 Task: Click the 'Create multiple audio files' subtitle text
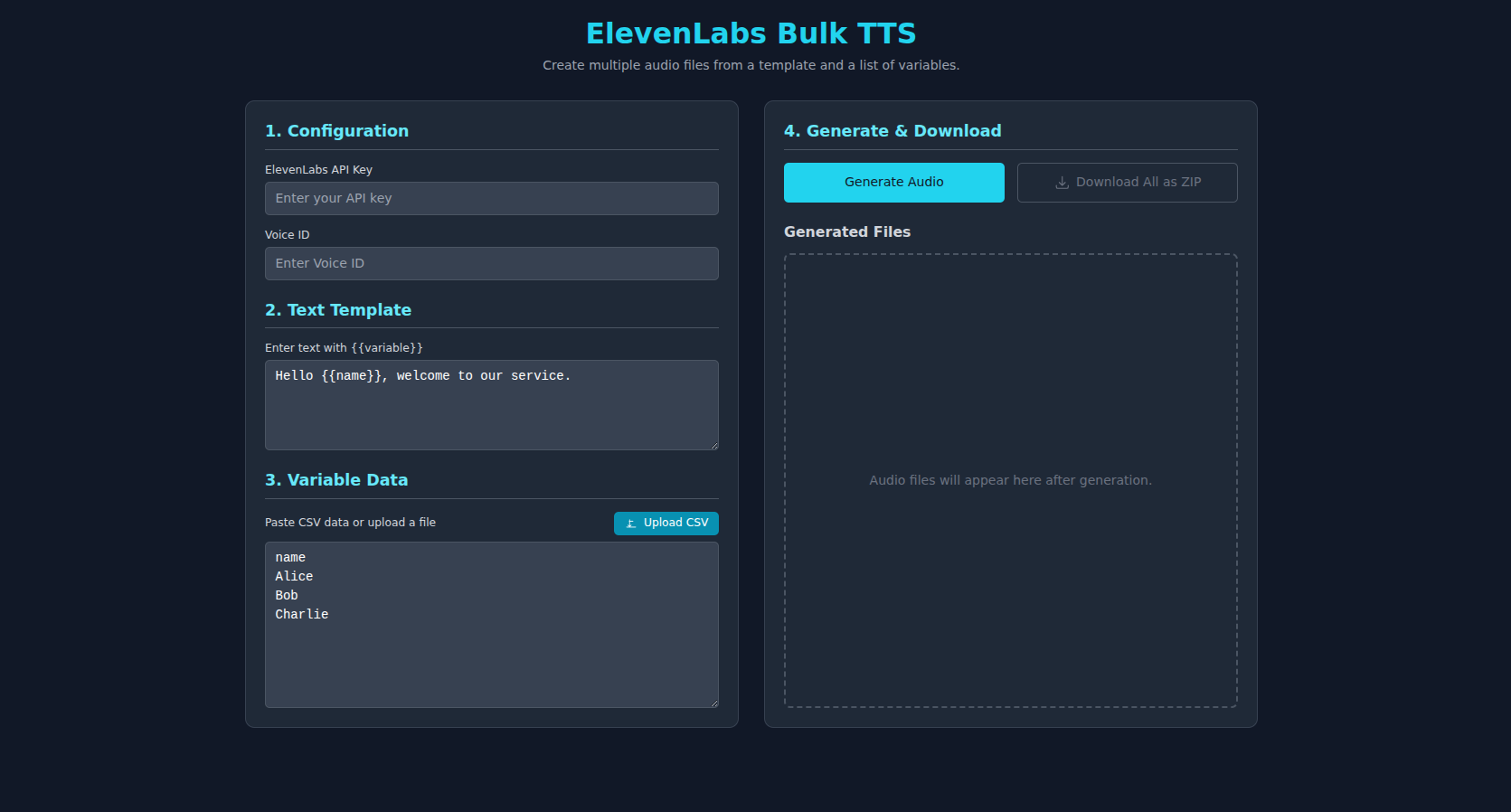click(751, 65)
